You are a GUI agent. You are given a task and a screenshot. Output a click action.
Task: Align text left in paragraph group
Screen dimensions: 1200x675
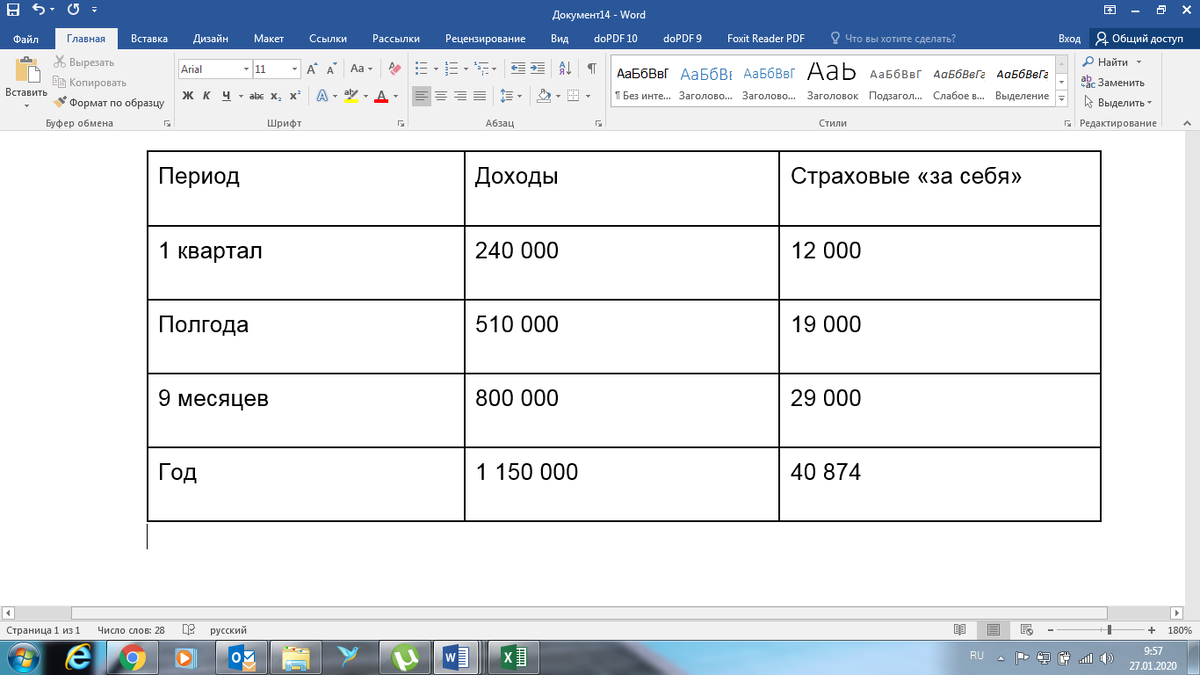pyautogui.click(x=422, y=96)
